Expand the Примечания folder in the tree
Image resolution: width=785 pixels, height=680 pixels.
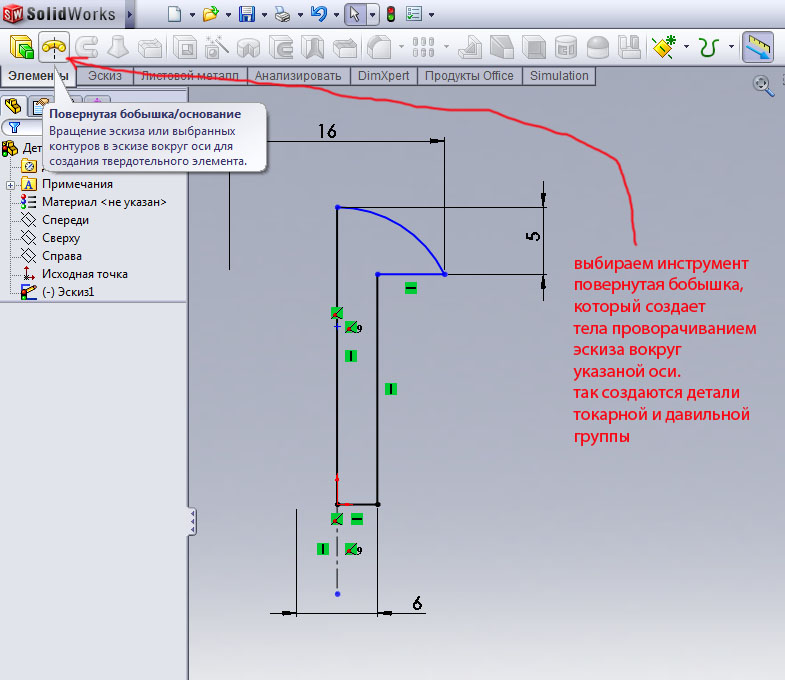click(9, 184)
